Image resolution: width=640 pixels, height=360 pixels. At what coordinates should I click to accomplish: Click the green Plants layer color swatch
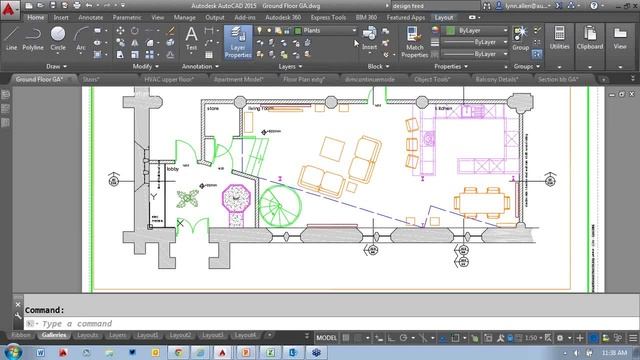pos(298,31)
